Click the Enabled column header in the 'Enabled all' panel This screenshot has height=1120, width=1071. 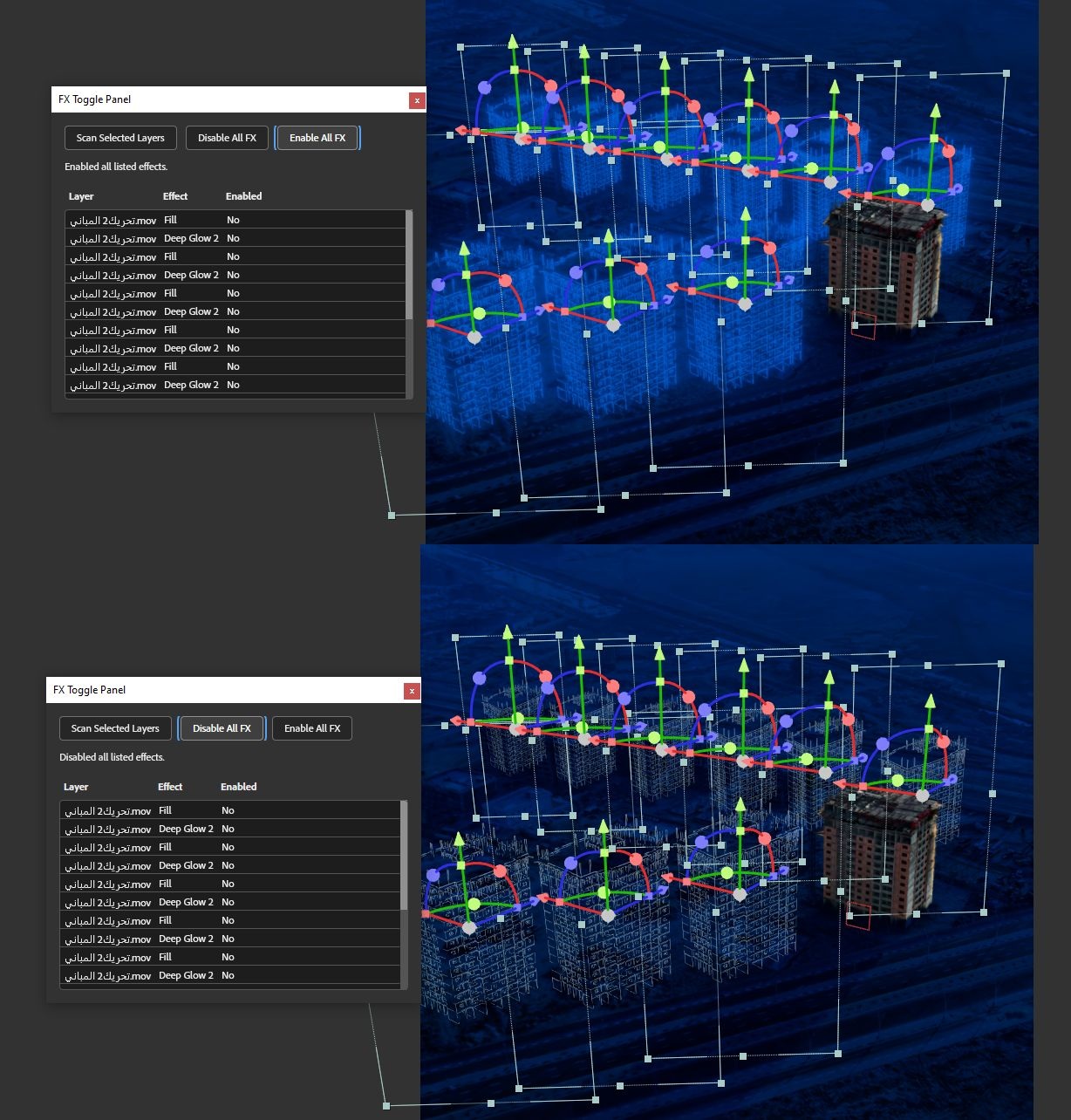coord(243,196)
